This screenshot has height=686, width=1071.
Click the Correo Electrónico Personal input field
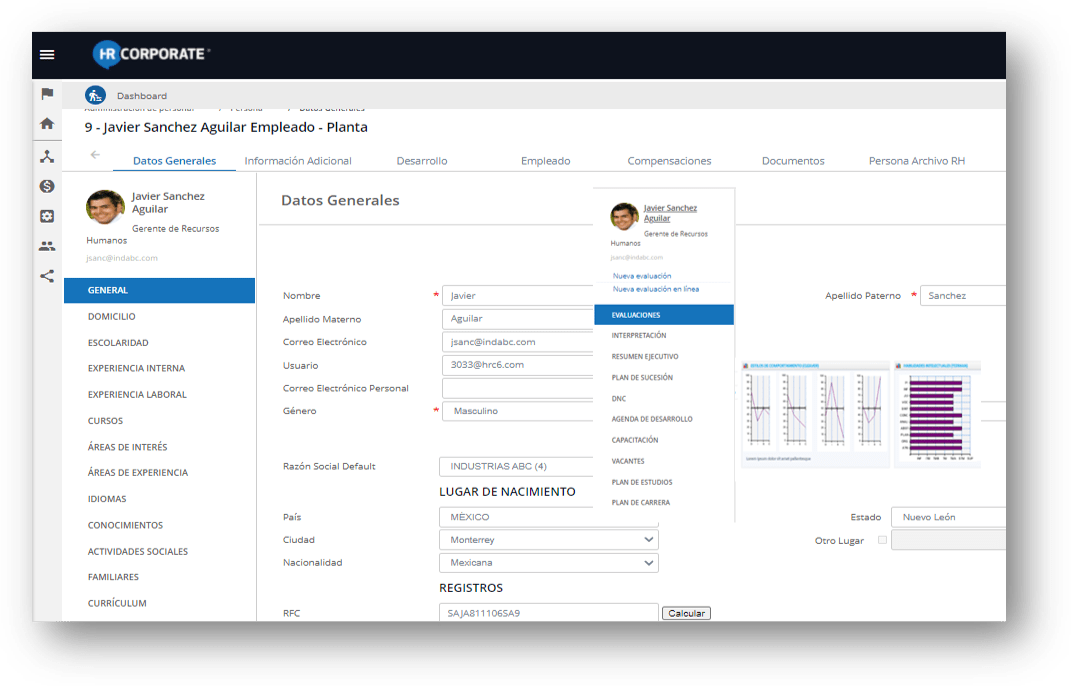point(518,388)
